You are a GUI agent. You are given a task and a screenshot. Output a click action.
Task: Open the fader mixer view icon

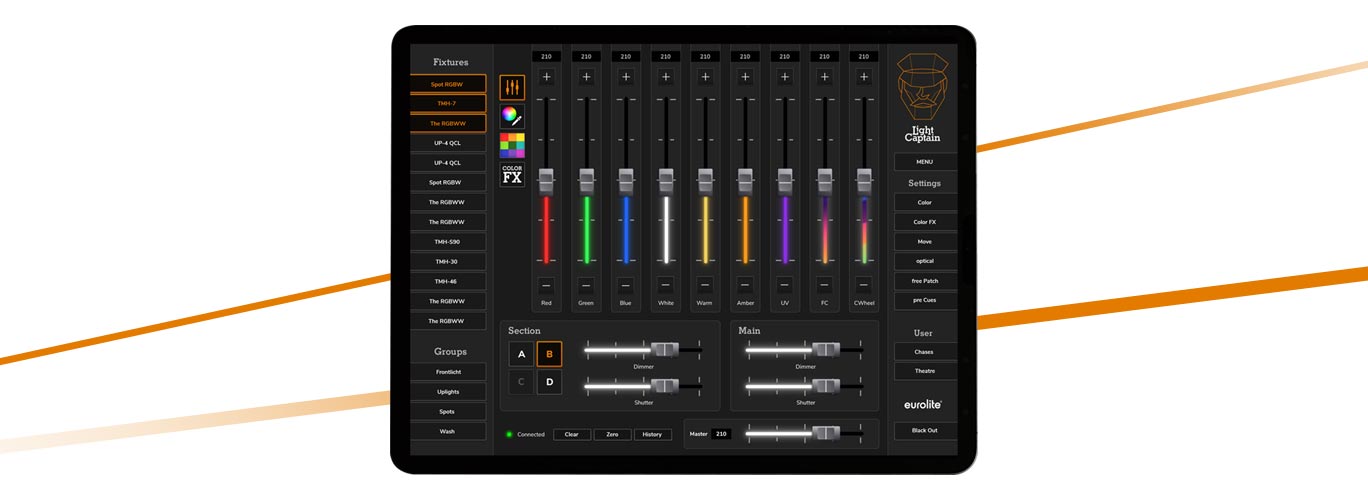click(x=512, y=88)
